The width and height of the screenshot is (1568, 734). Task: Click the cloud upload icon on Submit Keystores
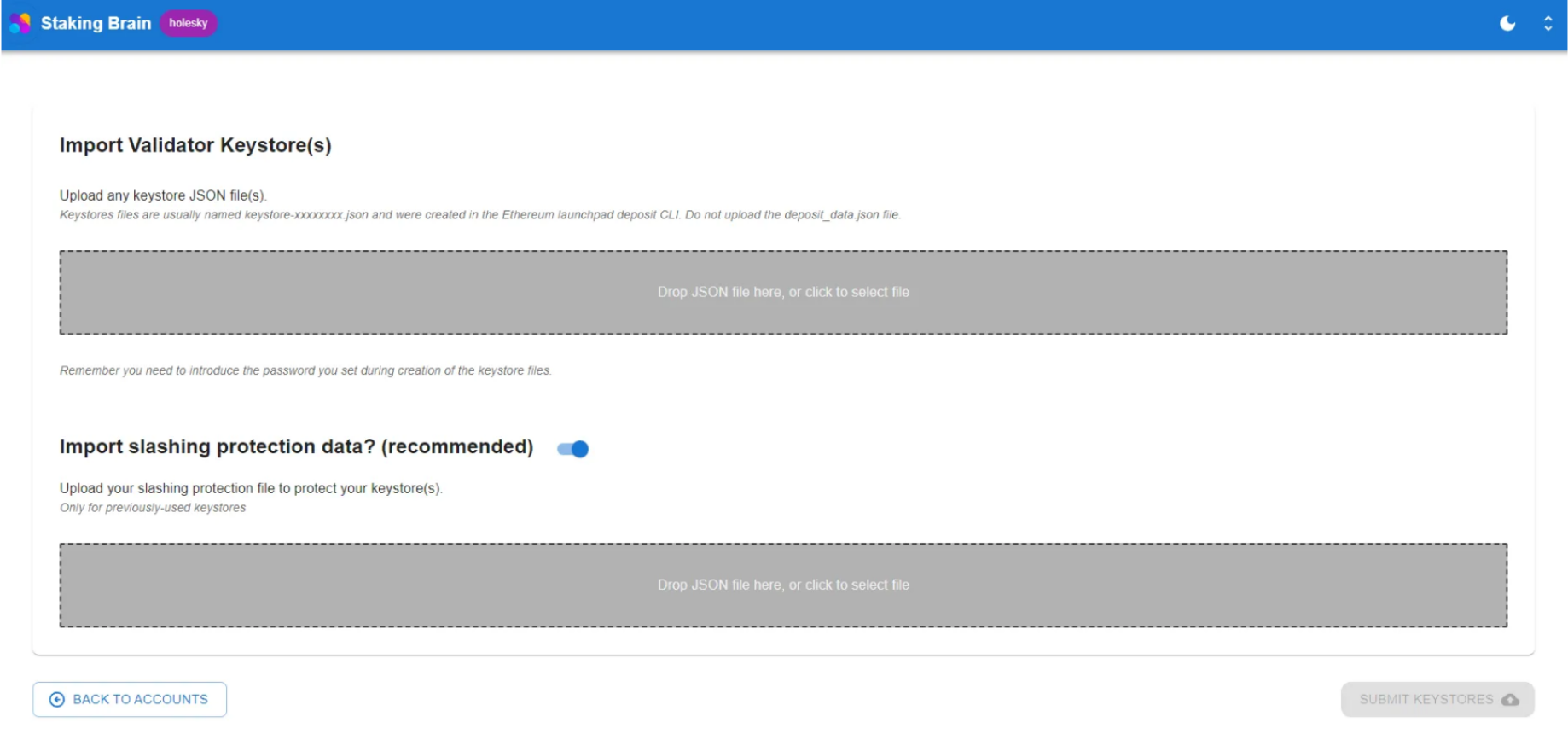(1510, 700)
